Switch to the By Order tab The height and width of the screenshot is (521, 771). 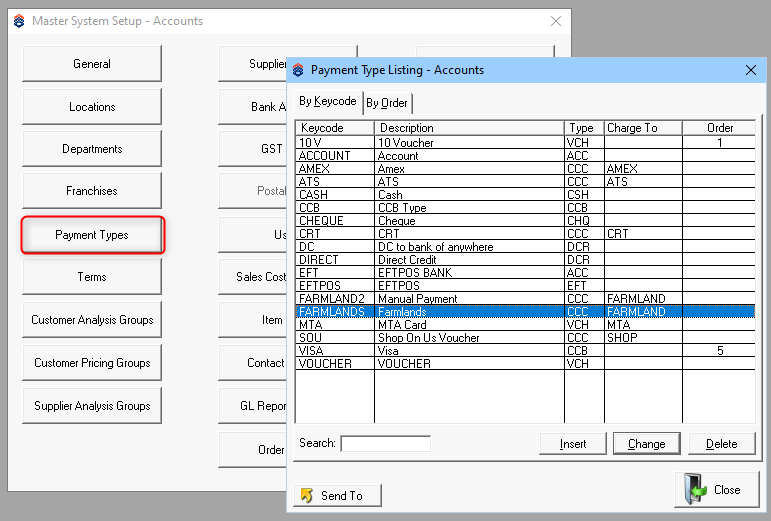click(x=386, y=103)
